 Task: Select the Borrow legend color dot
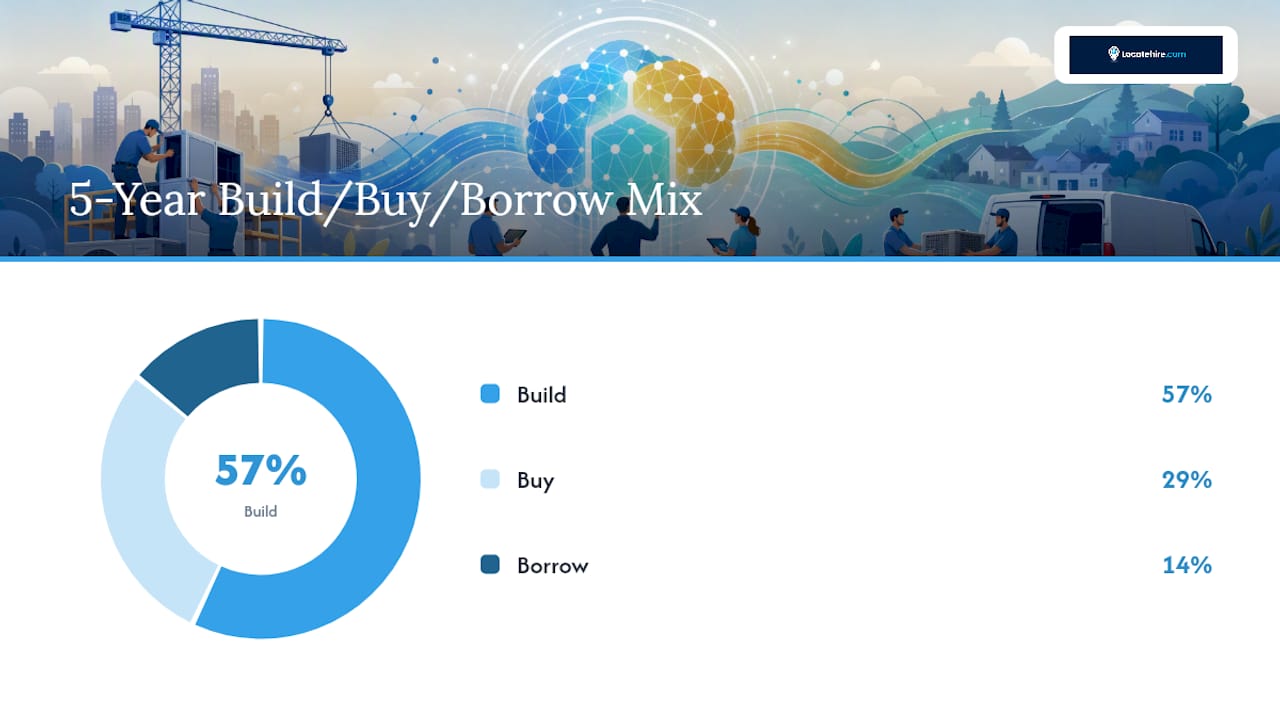(490, 565)
